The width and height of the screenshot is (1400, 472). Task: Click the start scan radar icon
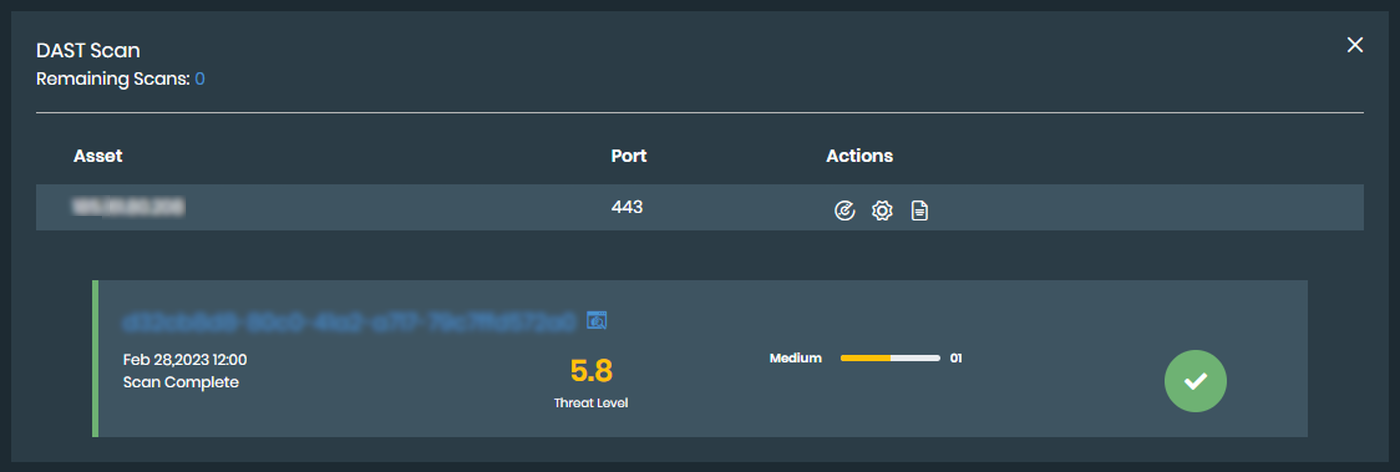(845, 211)
